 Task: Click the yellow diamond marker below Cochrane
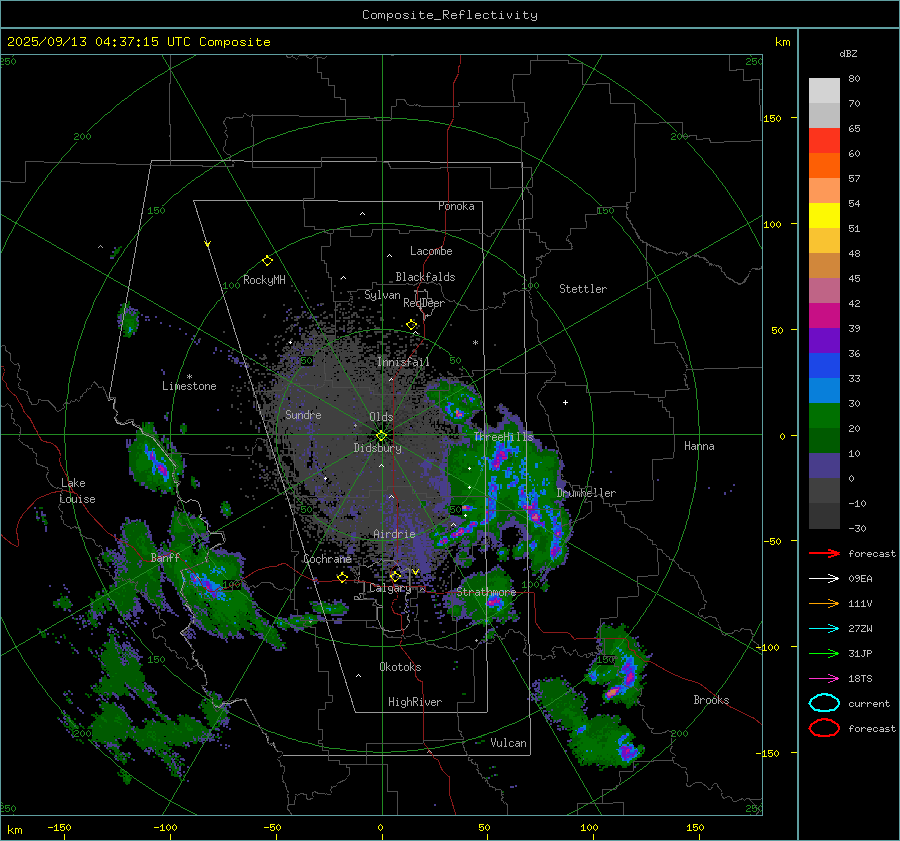coord(343,577)
